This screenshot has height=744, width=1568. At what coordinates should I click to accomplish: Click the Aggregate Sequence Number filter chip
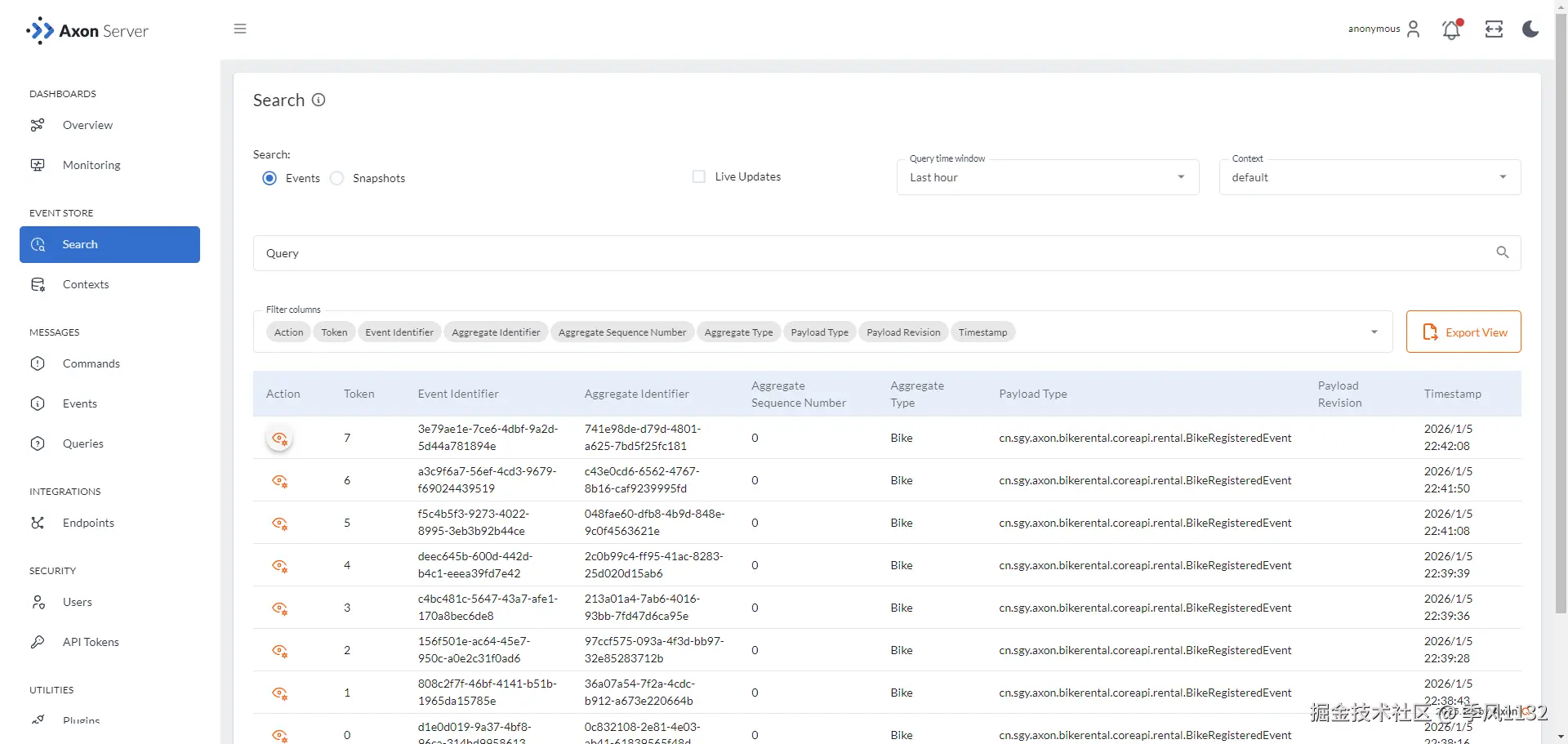(x=622, y=332)
